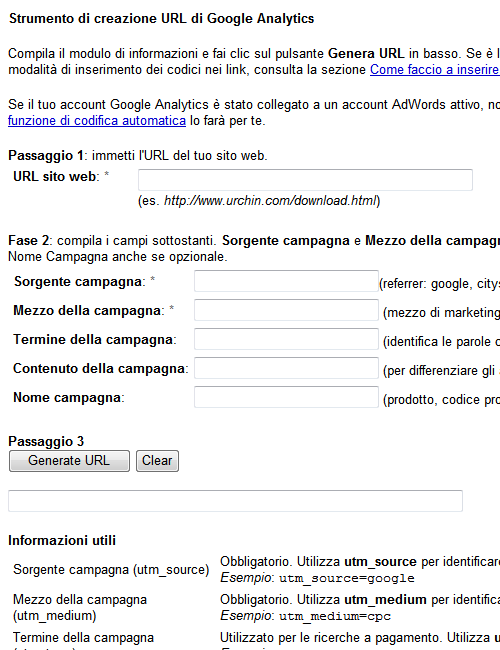Click the 'Mezzo della campagna:' field label
The height and width of the screenshot is (650, 500).
point(89,311)
